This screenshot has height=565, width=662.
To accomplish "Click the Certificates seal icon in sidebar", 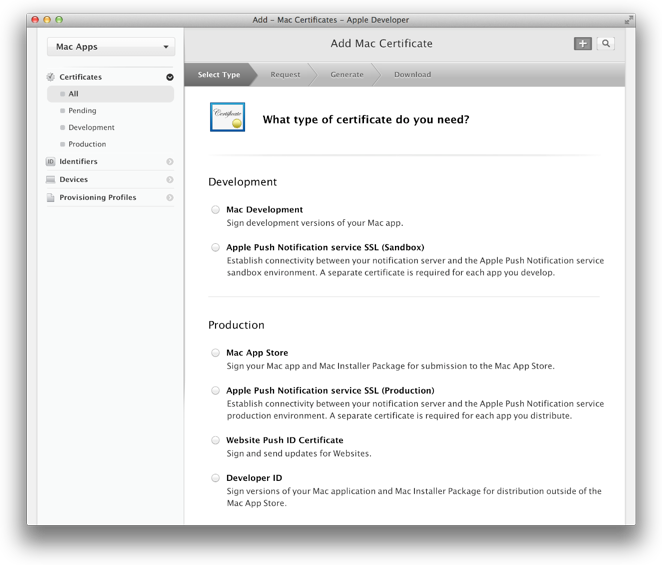I will pos(51,77).
